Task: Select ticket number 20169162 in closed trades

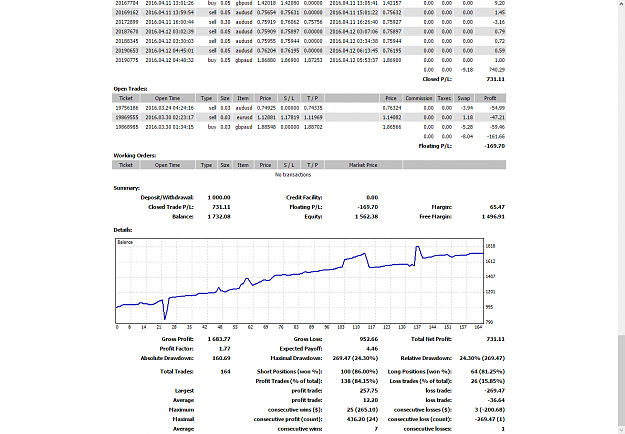Action: pyautogui.click(x=127, y=12)
